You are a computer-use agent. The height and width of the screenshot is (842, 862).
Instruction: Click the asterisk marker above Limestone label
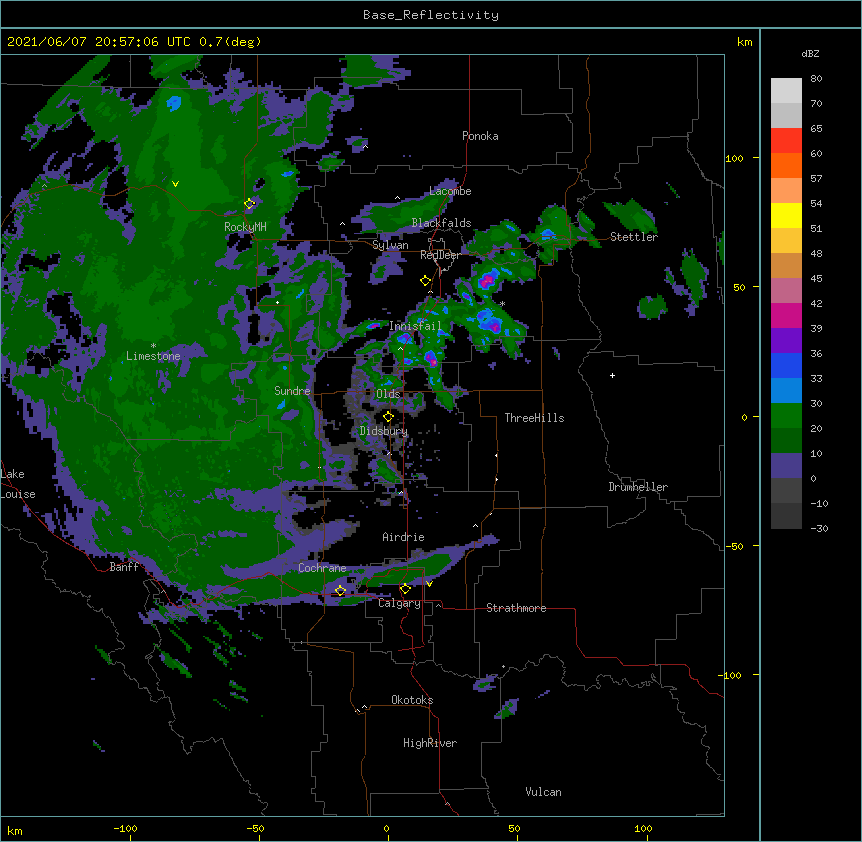click(153, 346)
